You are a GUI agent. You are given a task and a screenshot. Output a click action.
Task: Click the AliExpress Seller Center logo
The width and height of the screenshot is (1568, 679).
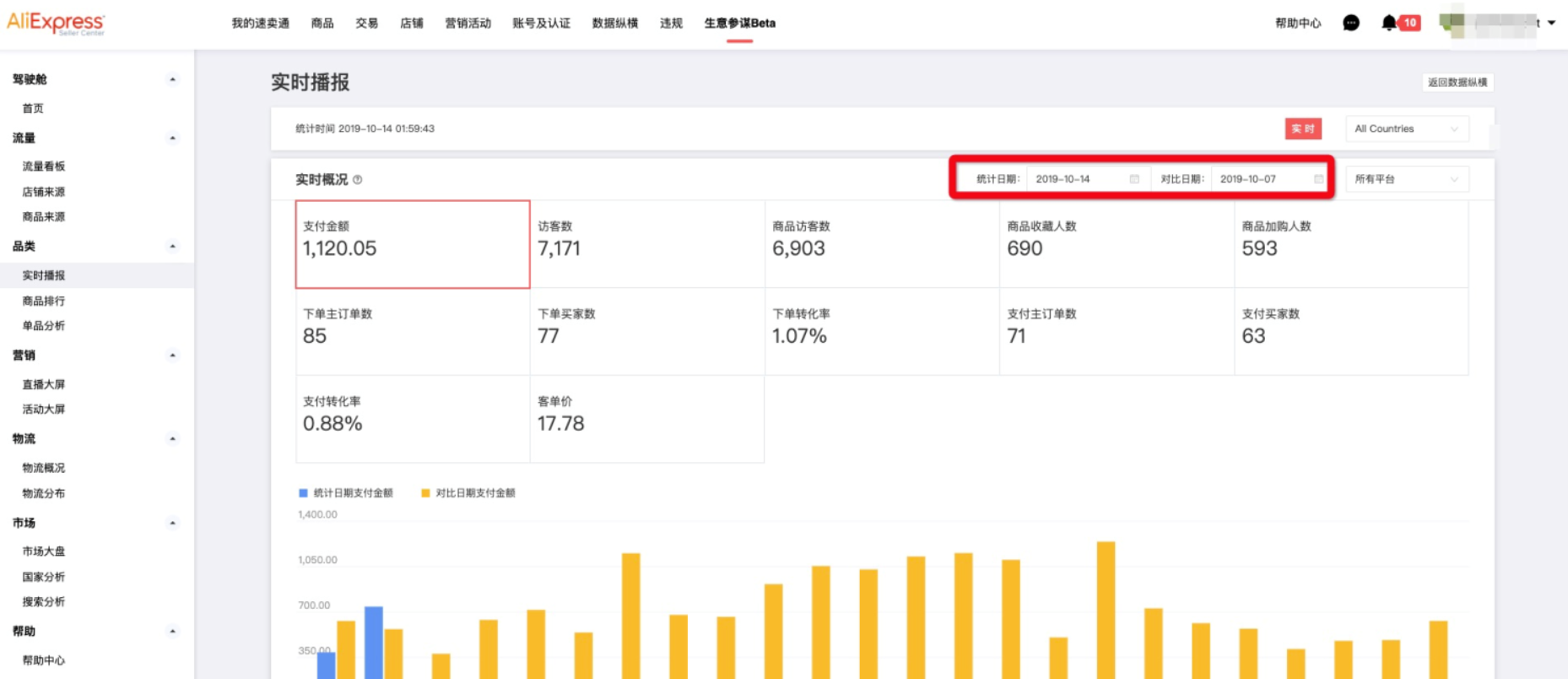click(56, 23)
